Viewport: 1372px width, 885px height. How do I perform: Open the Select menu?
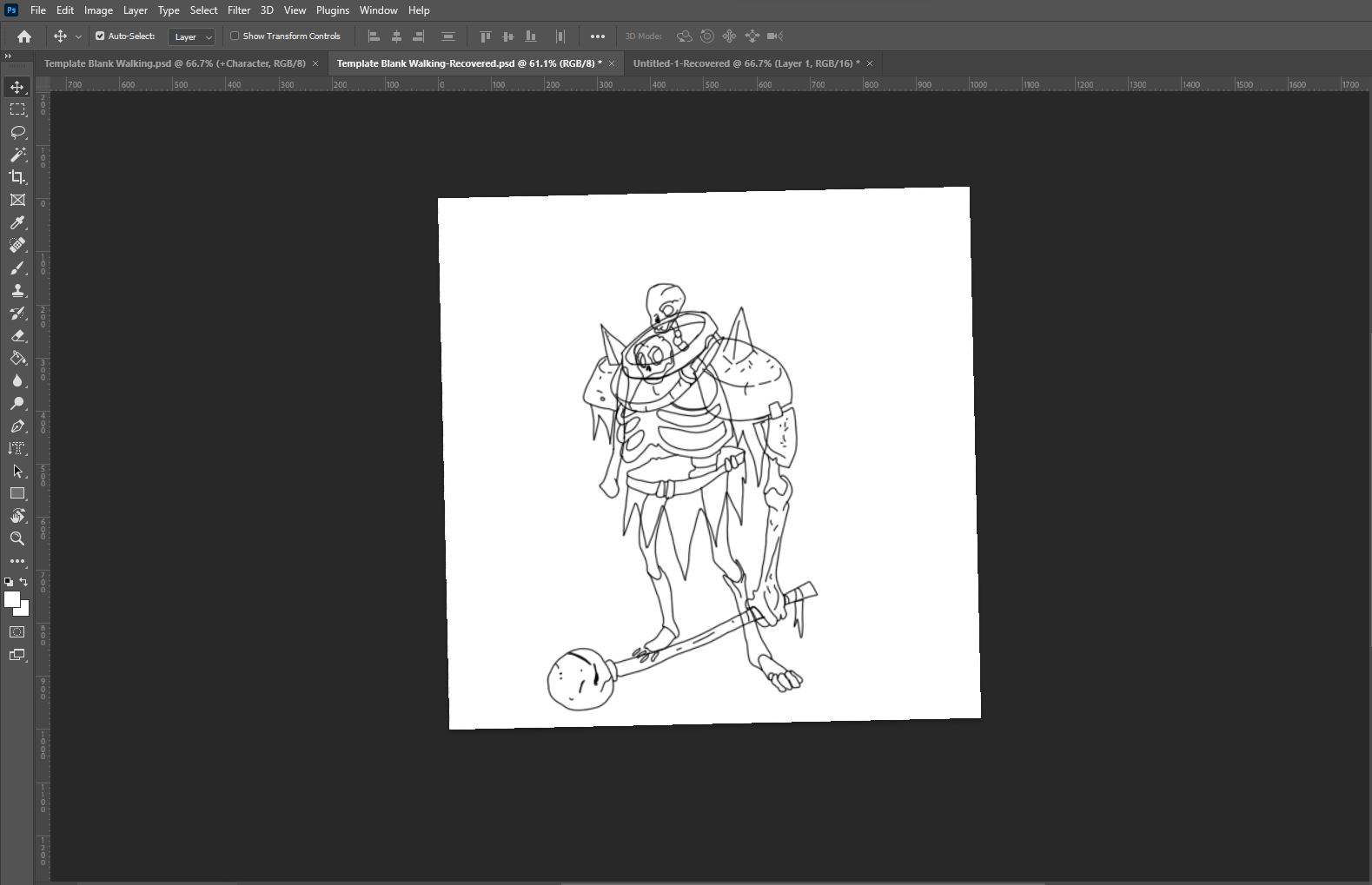204,10
